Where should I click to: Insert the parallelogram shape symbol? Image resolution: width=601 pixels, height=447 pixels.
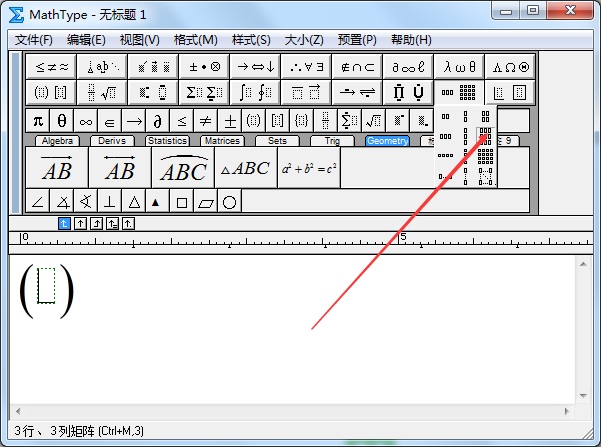205,202
